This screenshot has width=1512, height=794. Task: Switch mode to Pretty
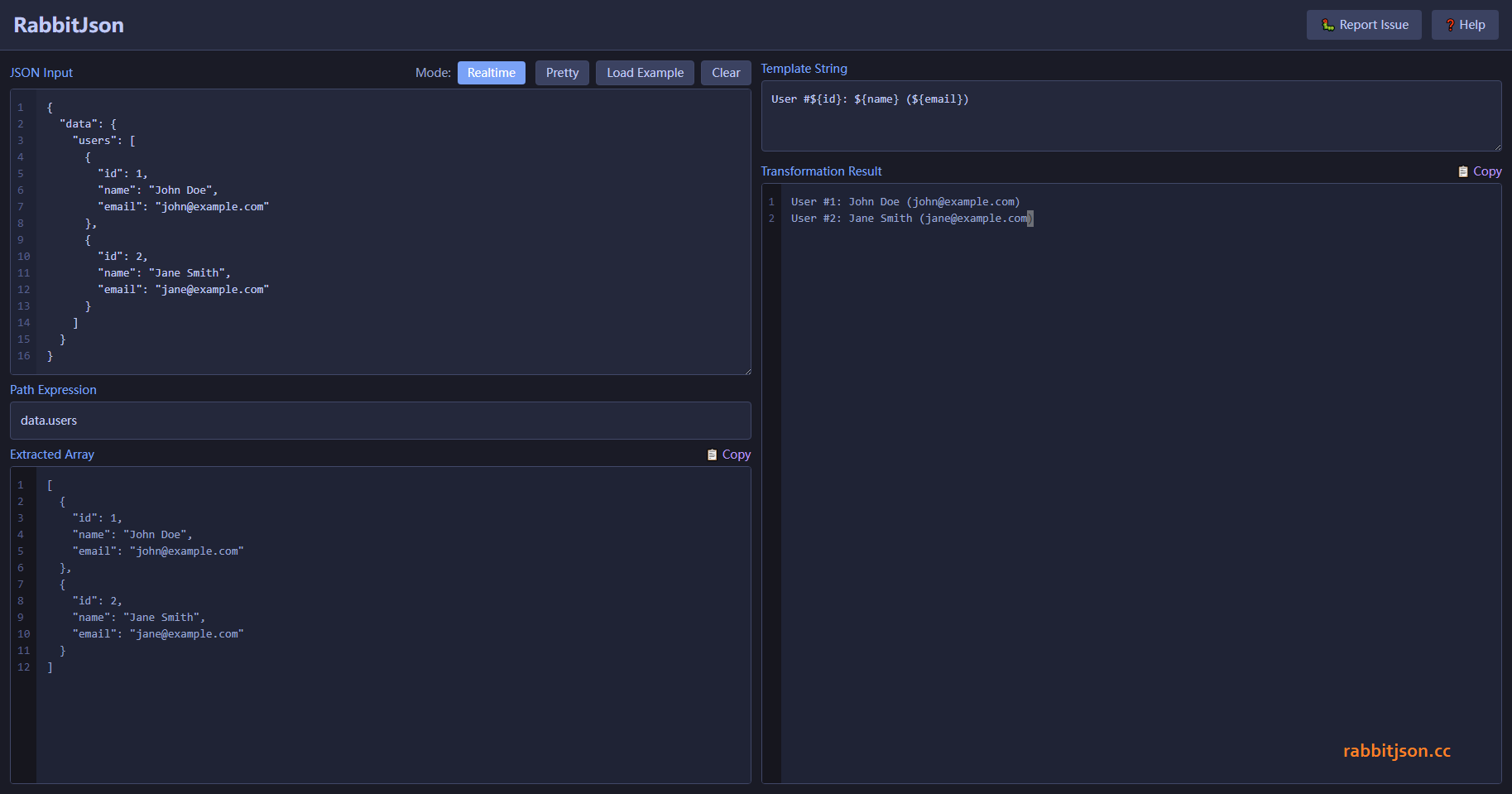pyautogui.click(x=562, y=73)
